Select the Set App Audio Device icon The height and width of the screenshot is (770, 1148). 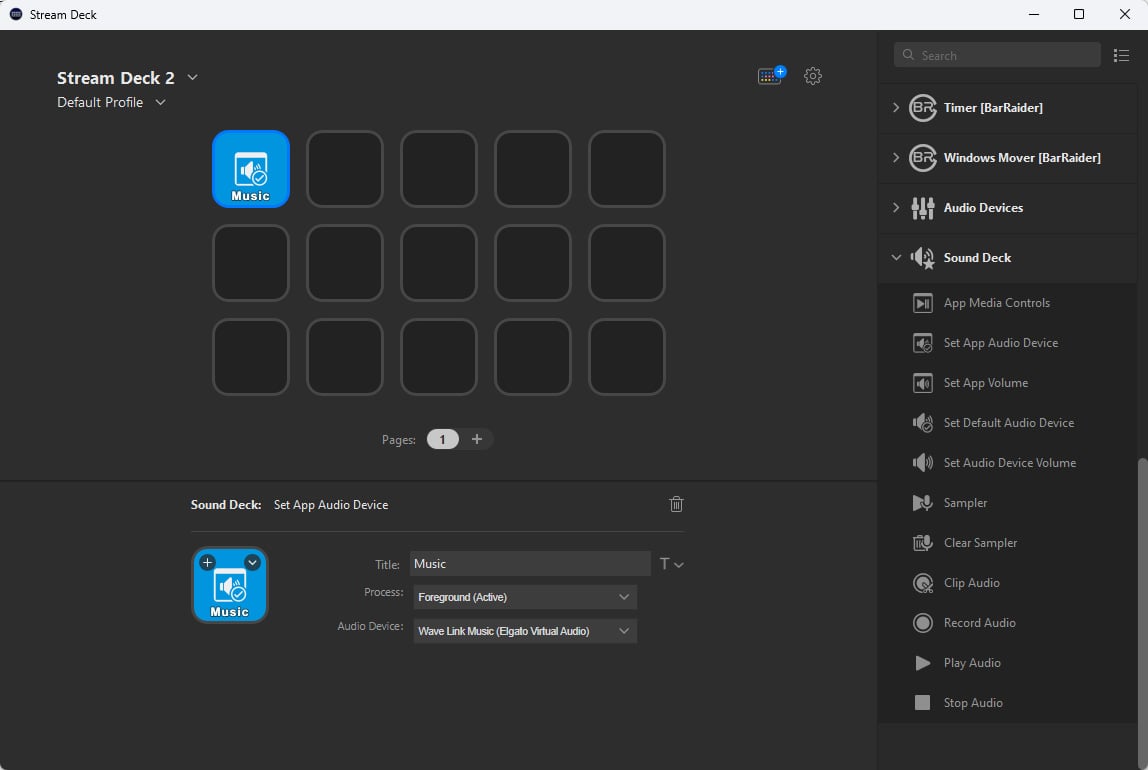[x=922, y=343]
